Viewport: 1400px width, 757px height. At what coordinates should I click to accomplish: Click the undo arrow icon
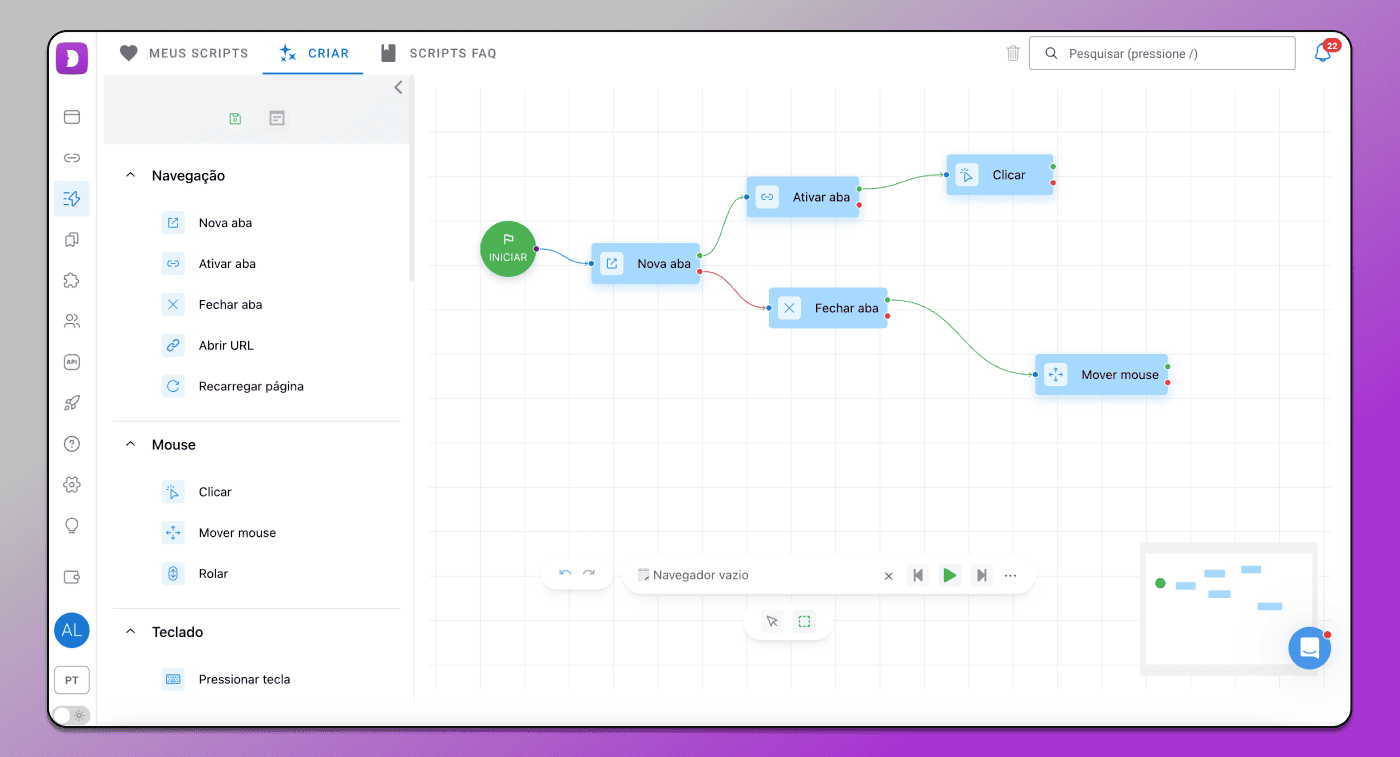(565, 573)
